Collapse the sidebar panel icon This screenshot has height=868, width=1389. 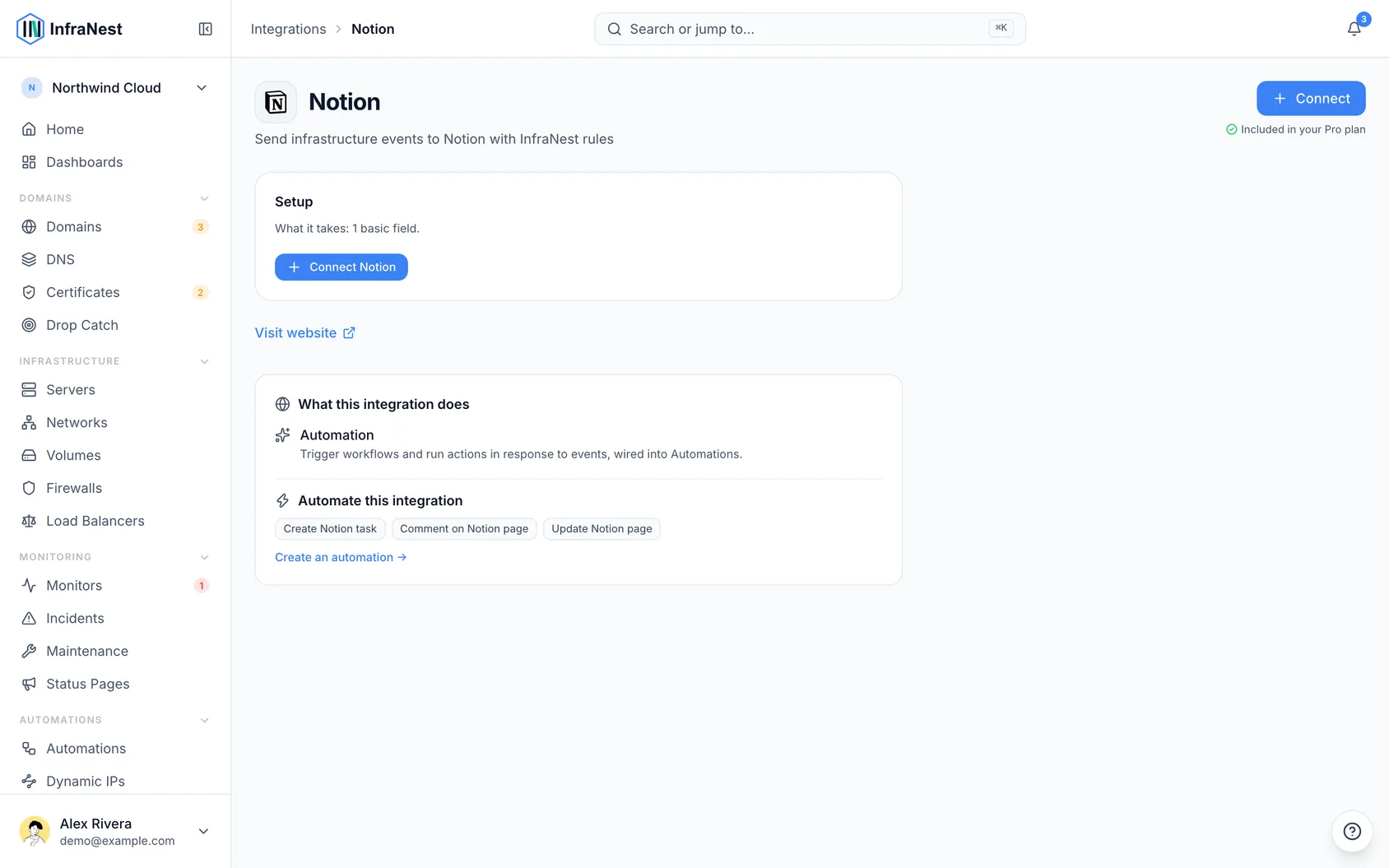[x=206, y=29]
